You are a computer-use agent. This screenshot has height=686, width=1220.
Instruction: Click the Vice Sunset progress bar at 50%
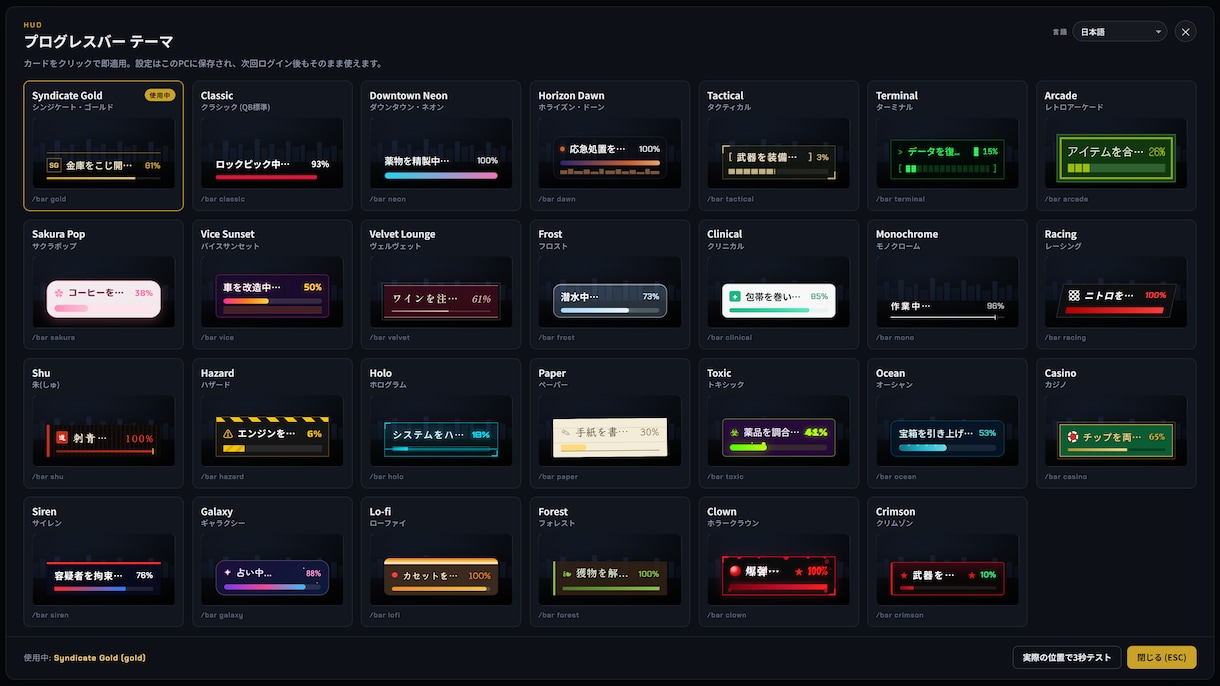272,301
